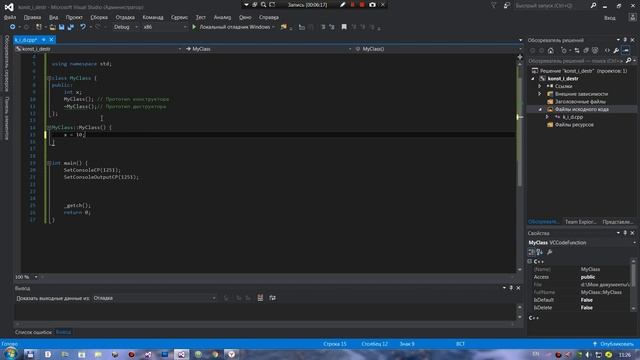This screenshot has height=360, width=640.
Task: Open the Файл menu
Action: tap(10, 17)
